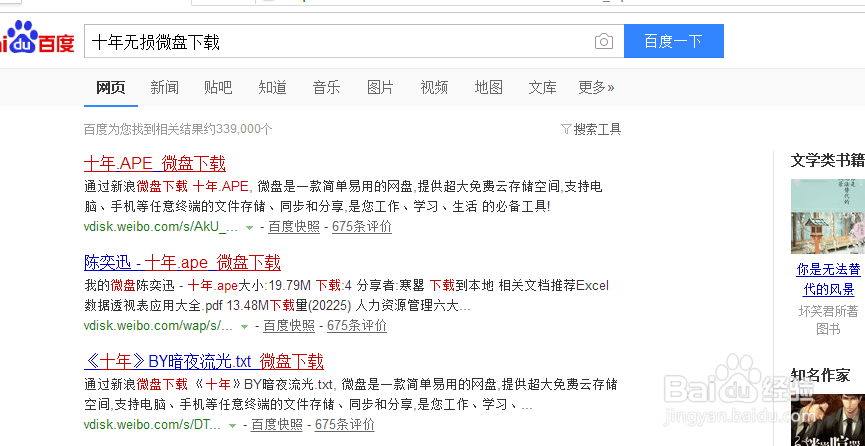The width and height of the screenshot is (865, 446).
Task: Click the 文学类书籍 sidebar heading
Action: [827, 160]
